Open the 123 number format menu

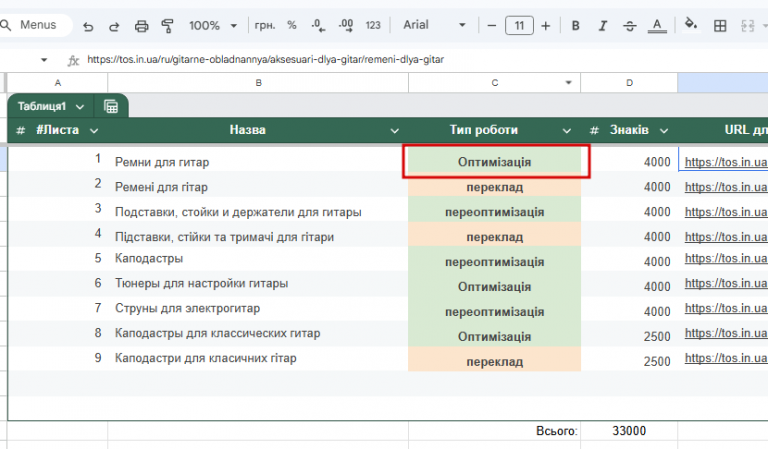[x=373, y=26]
